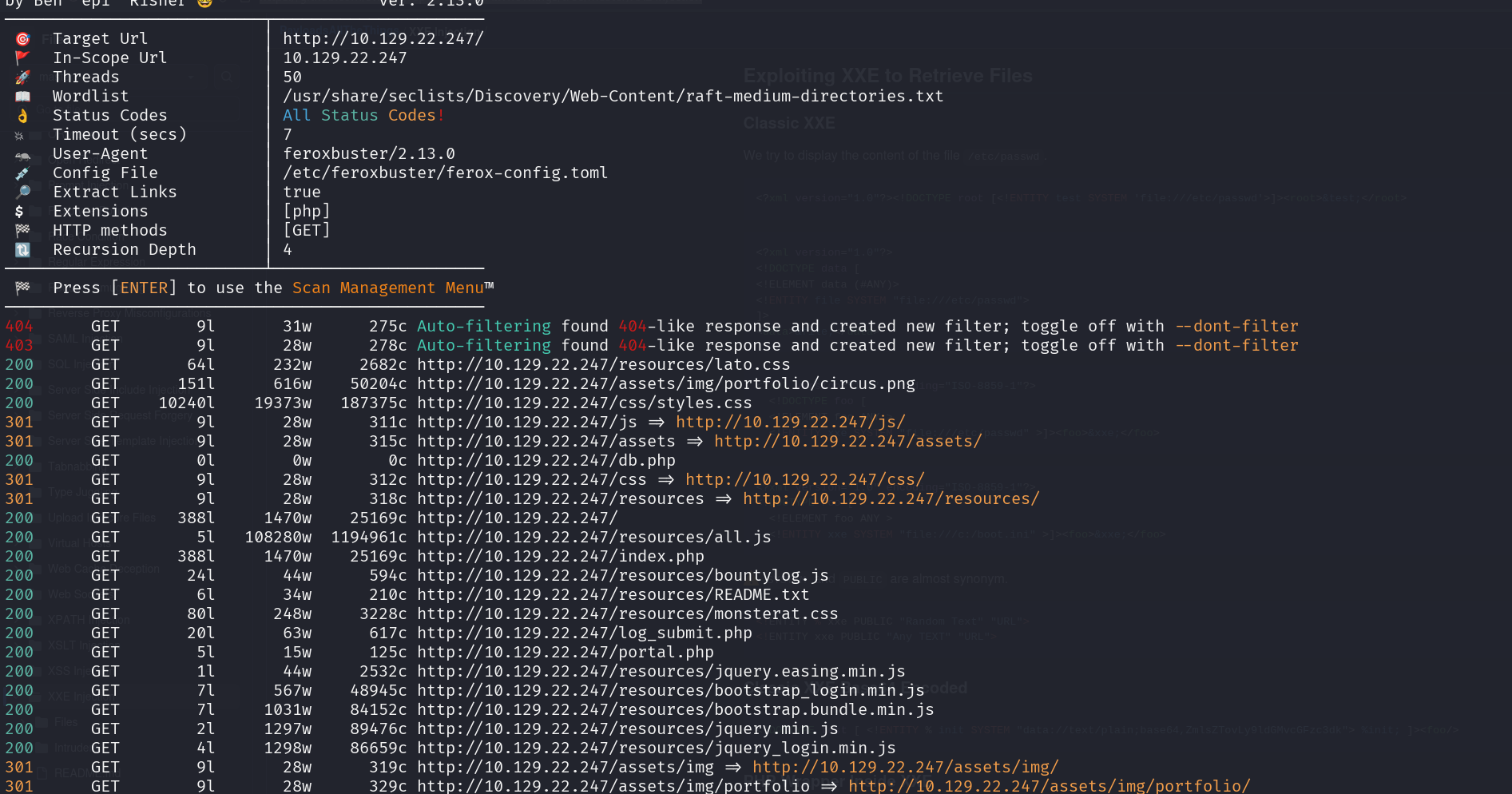Image resolution: width=1512 pixels, height=794 pixels.
Task: Click the bountylog.js result URL
Action: click(x=622, y=576)
